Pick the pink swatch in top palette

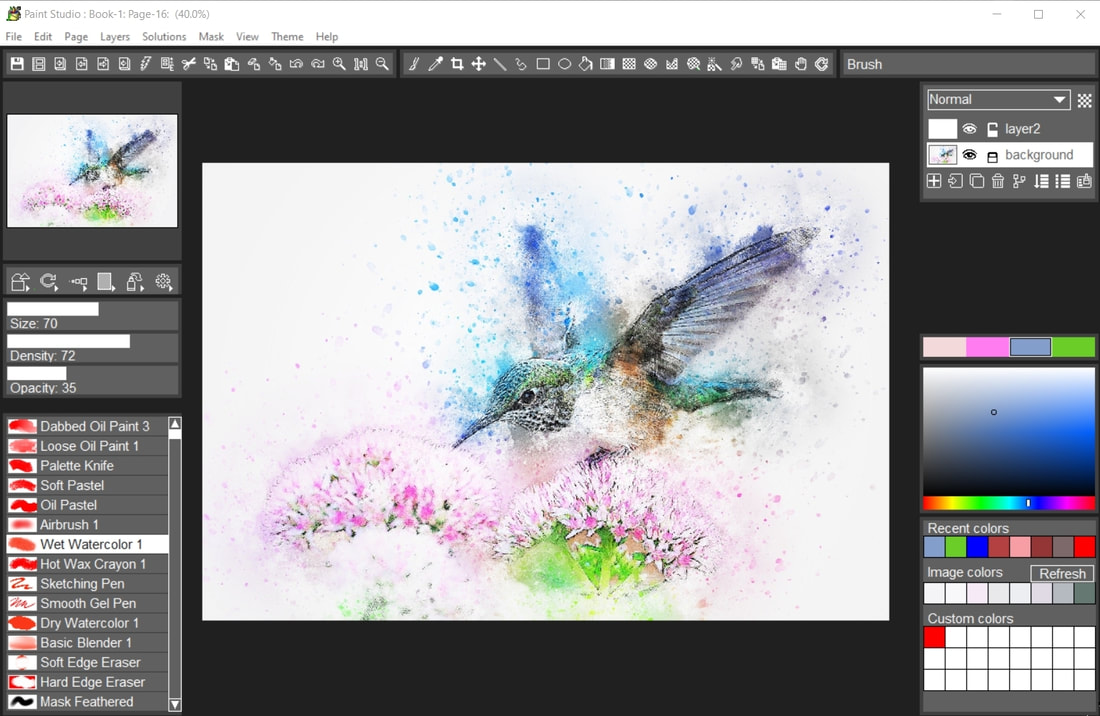click(x=988, y=346)
